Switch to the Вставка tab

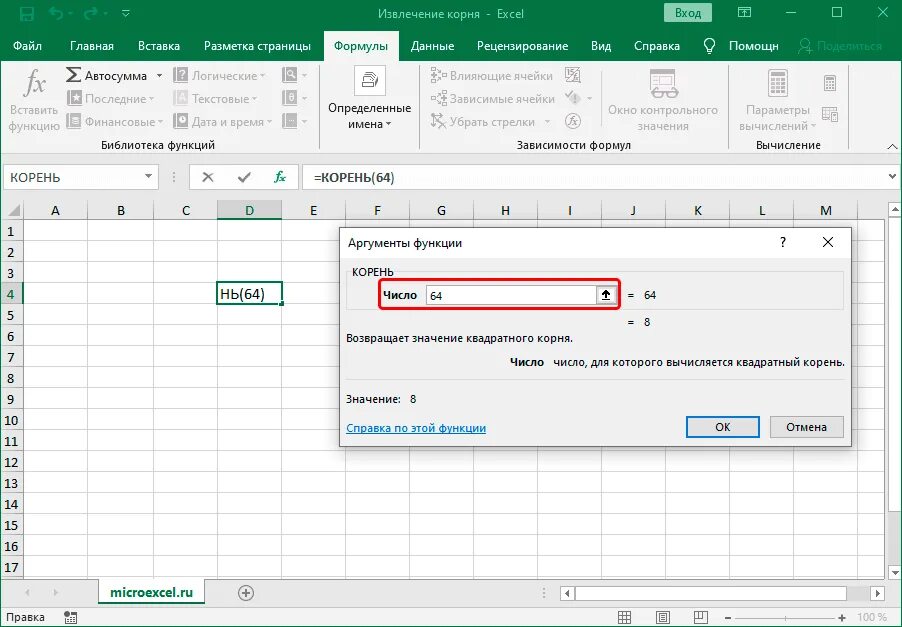tap(159, 46)
